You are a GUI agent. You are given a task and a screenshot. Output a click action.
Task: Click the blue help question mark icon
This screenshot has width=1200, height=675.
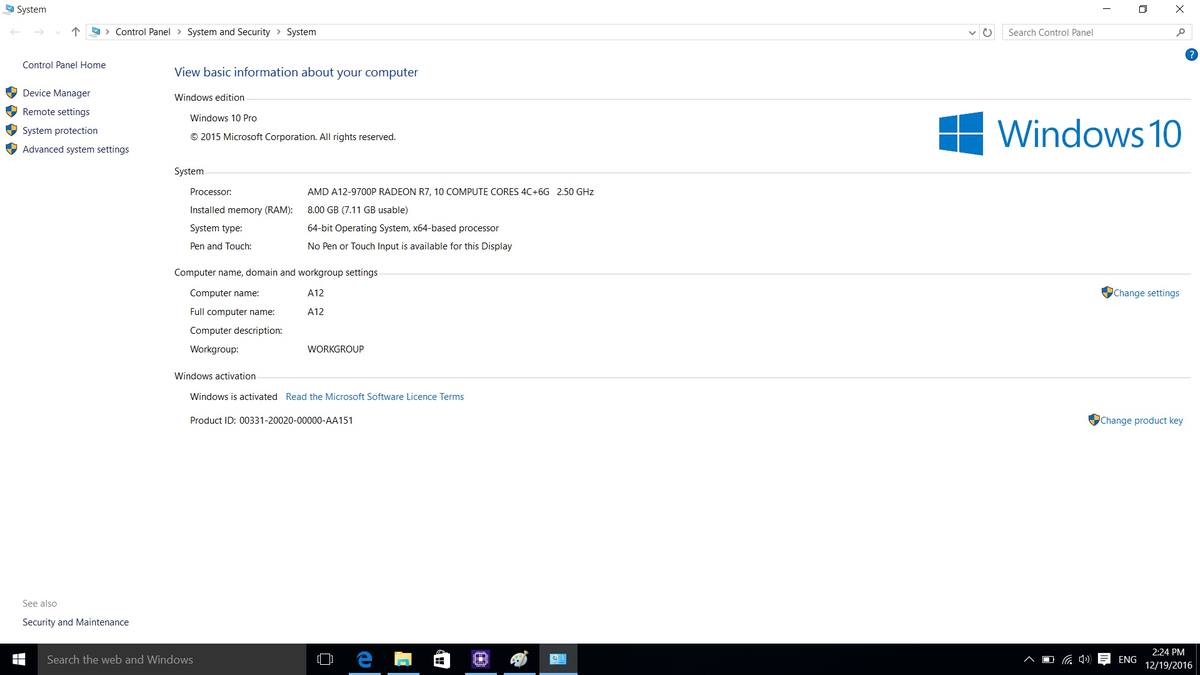click(x=1190, y=55)
